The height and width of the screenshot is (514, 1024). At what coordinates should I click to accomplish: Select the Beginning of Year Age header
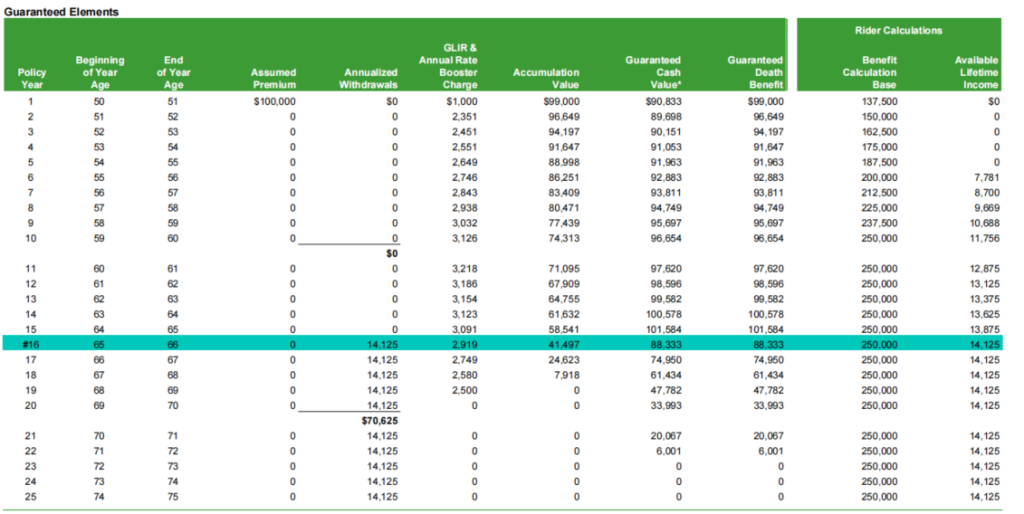[100, 72]
